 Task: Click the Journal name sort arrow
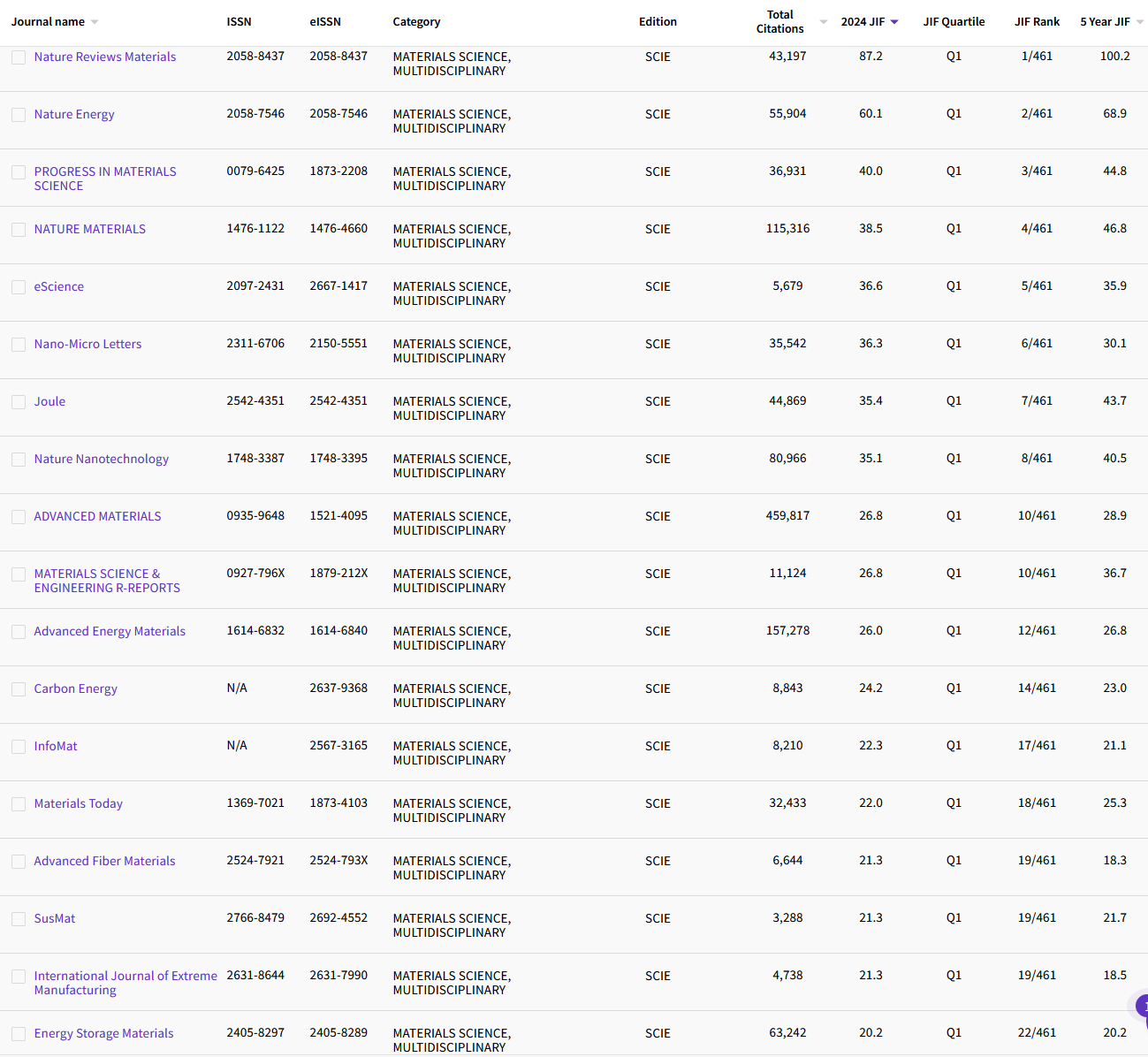[95, 22]
